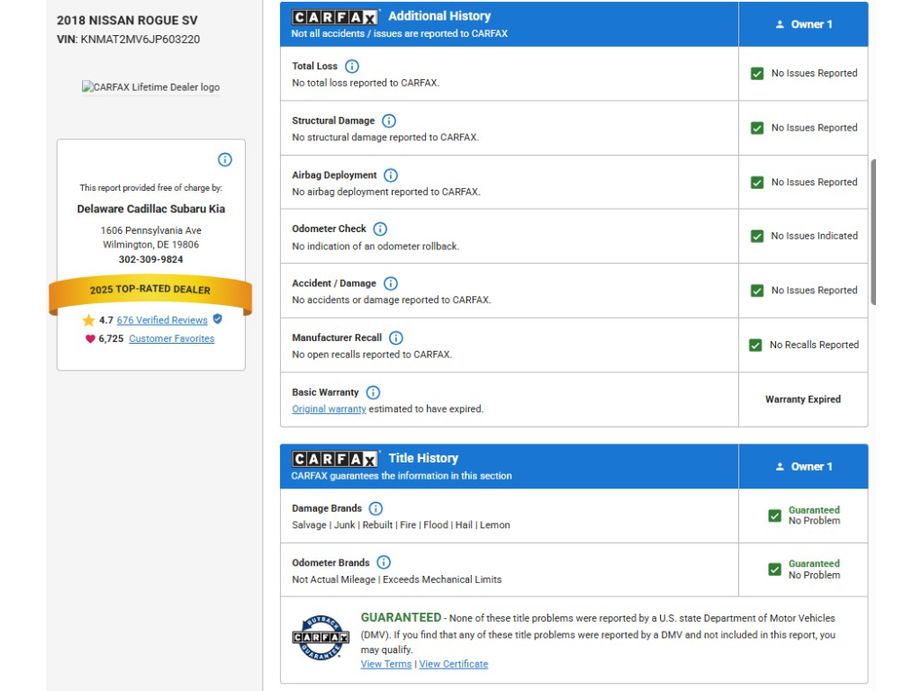Click the No Issues Indicated status text
The image size is (922, 691).
pyautogui.click(x=814, y=236)
